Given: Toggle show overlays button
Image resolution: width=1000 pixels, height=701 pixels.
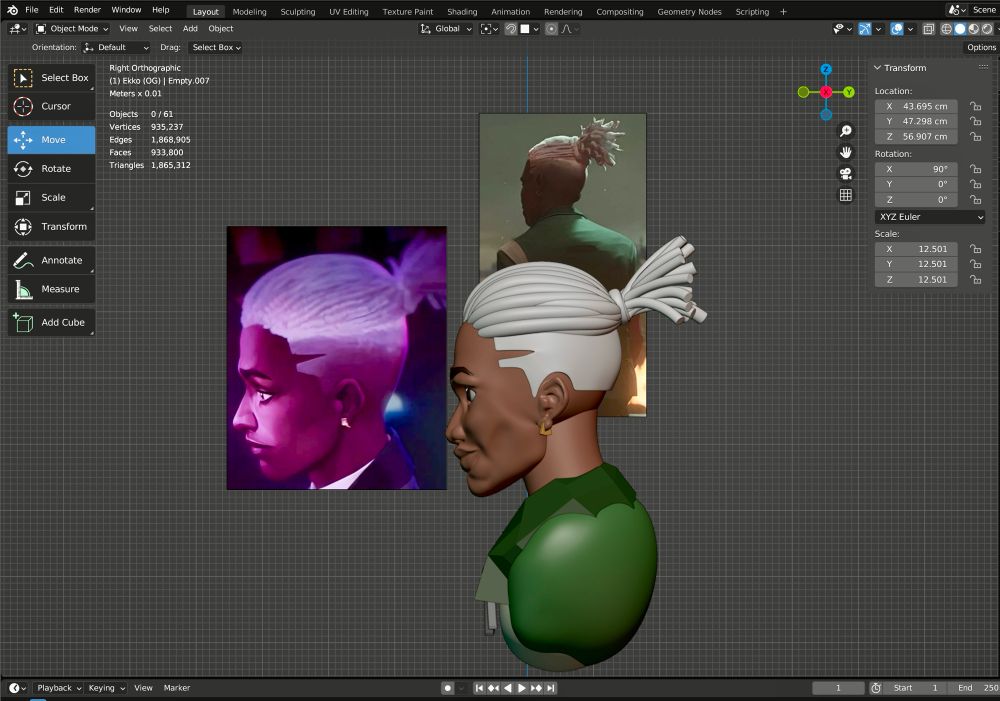Looking at the screenshot, I should click(x=897, y=29).
